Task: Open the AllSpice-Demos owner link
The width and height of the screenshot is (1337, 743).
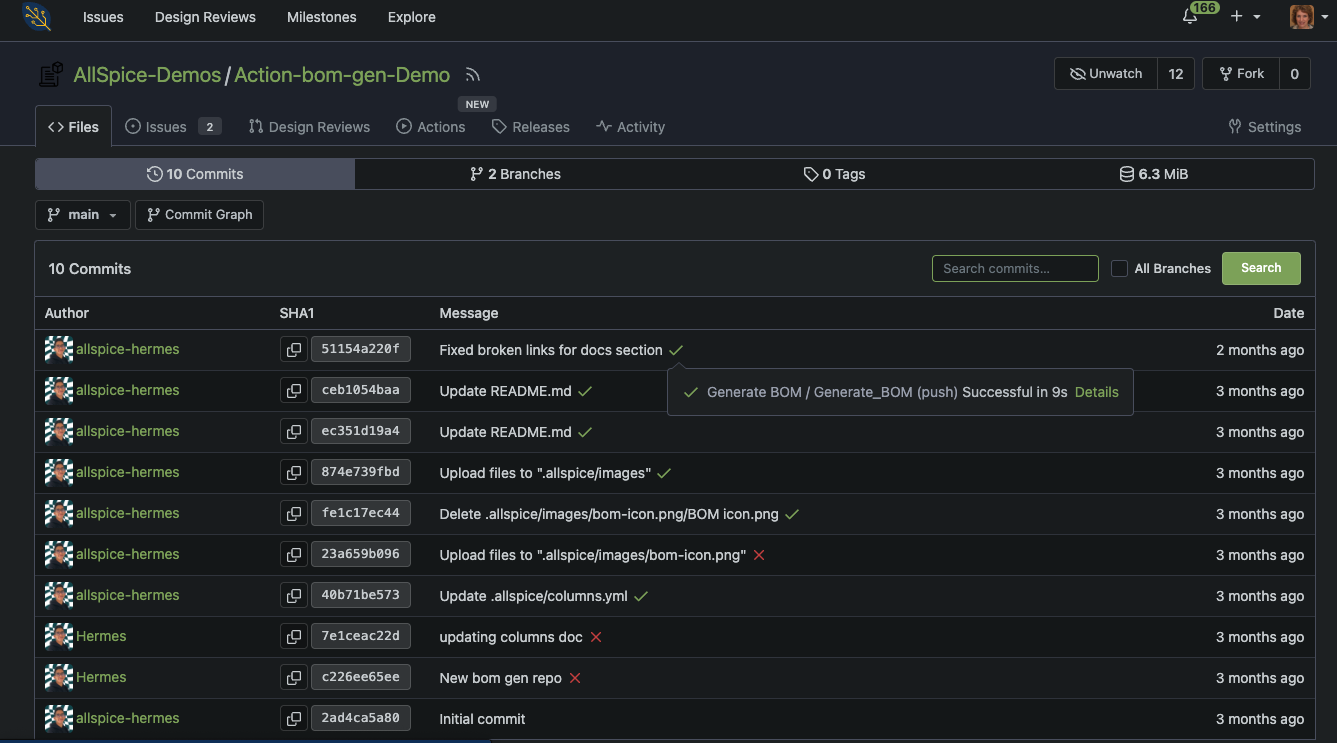Action: 147,75
